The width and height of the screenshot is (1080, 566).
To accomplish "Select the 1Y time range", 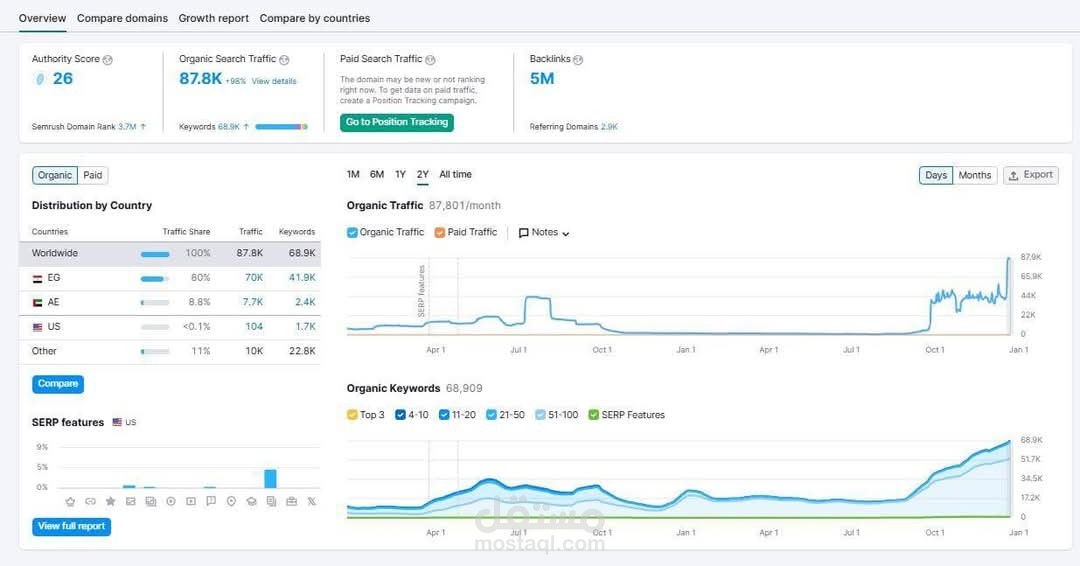I will click(x=400, y=174).
